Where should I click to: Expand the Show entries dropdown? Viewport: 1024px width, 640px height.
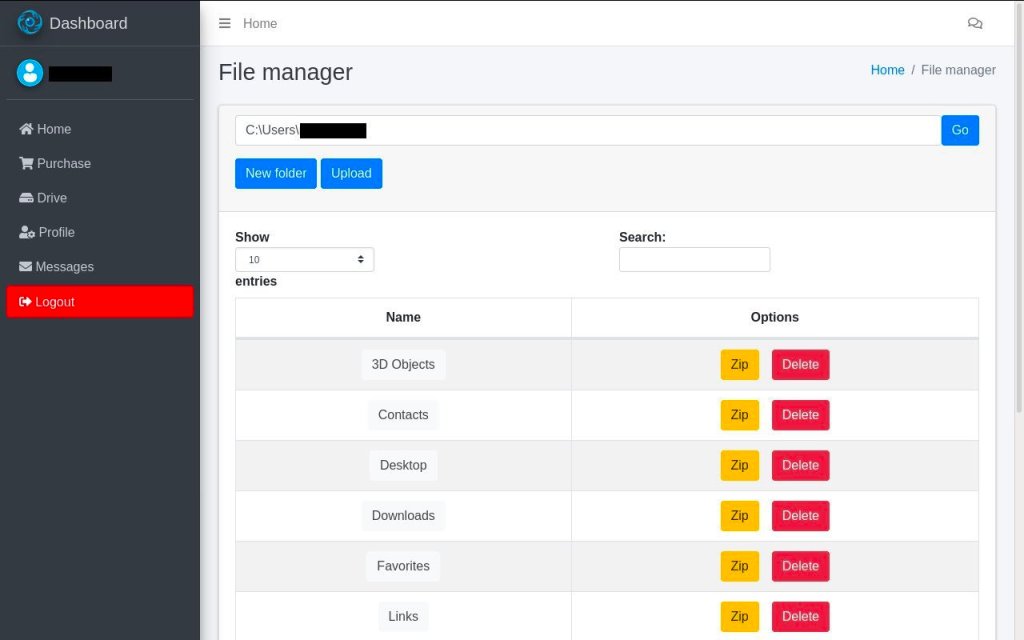coord(304,260)
